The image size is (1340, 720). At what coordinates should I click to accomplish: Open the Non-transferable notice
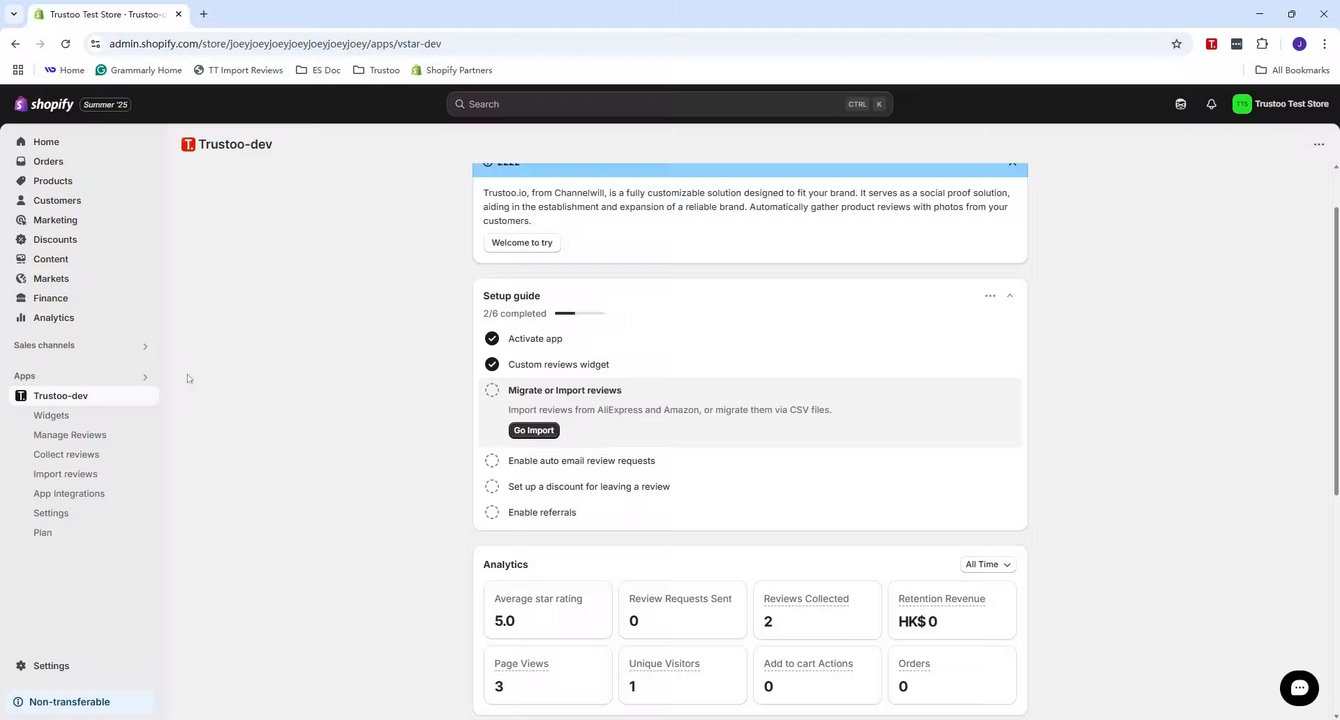(x=79, y=702)
